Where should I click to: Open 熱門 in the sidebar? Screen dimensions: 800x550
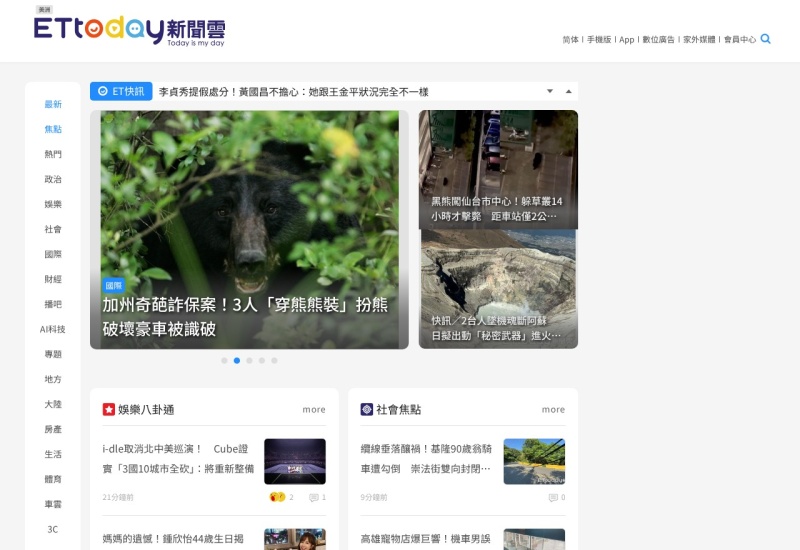[53, 154]
